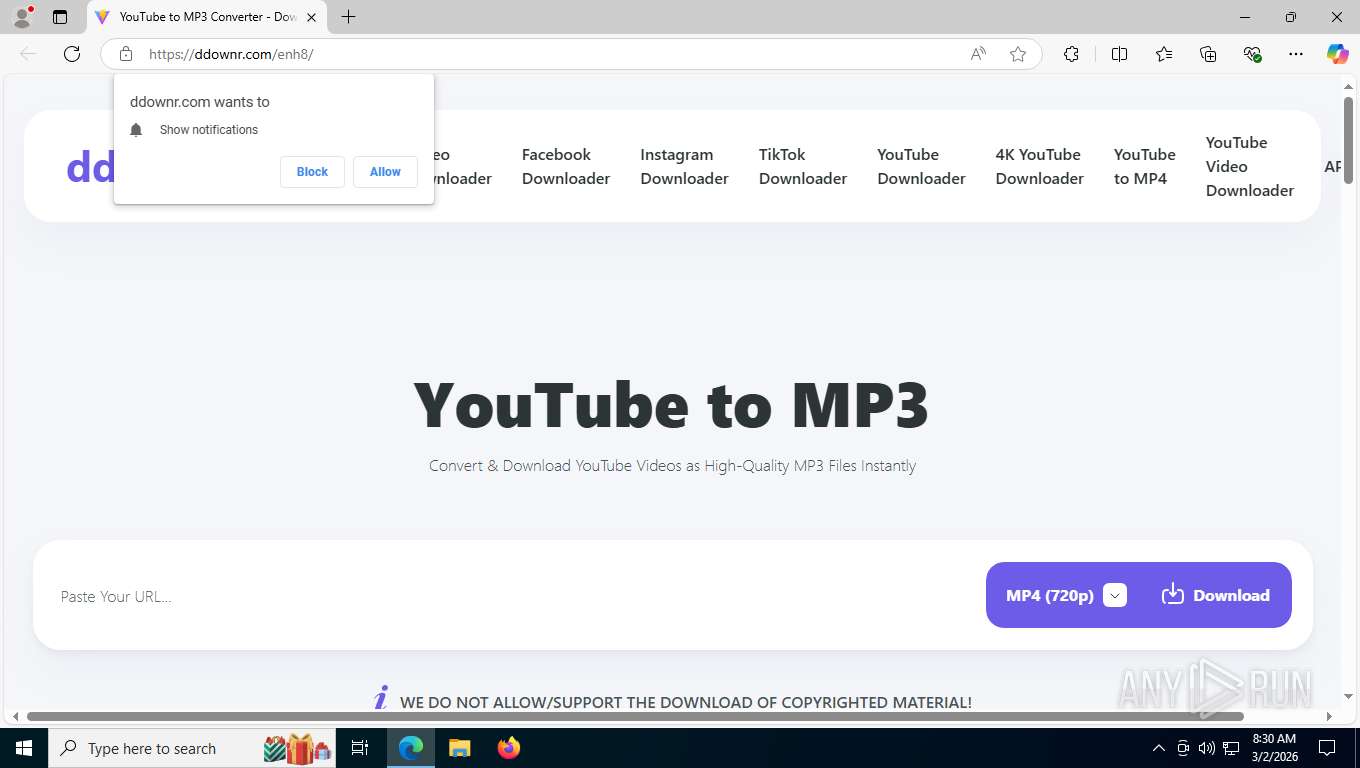Open Settings and more ellipsis menu
This screenshot has height=768, width=1360.
coord(1296,54)
